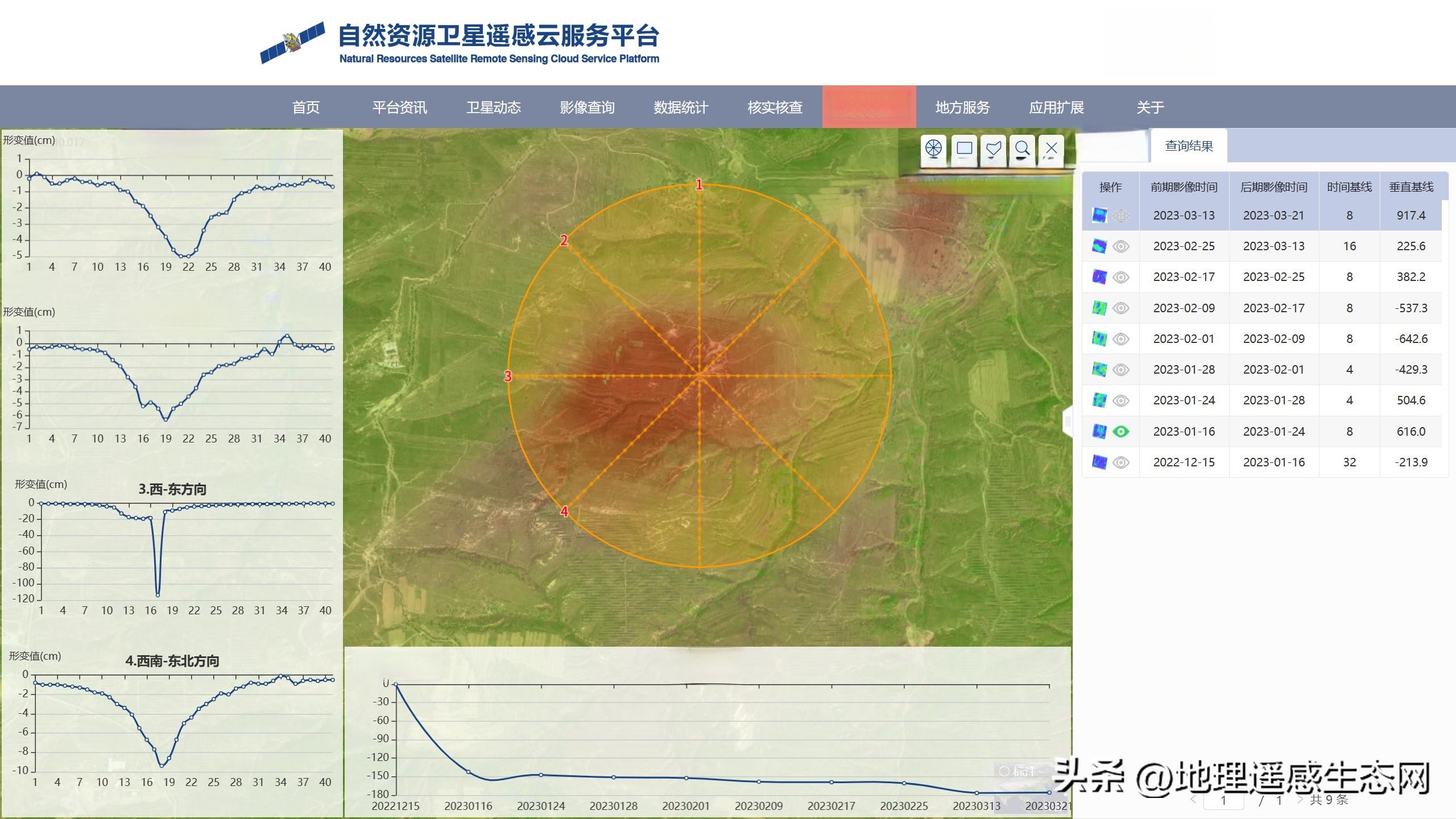Open the 影像查询 menu

coord(587,107)
